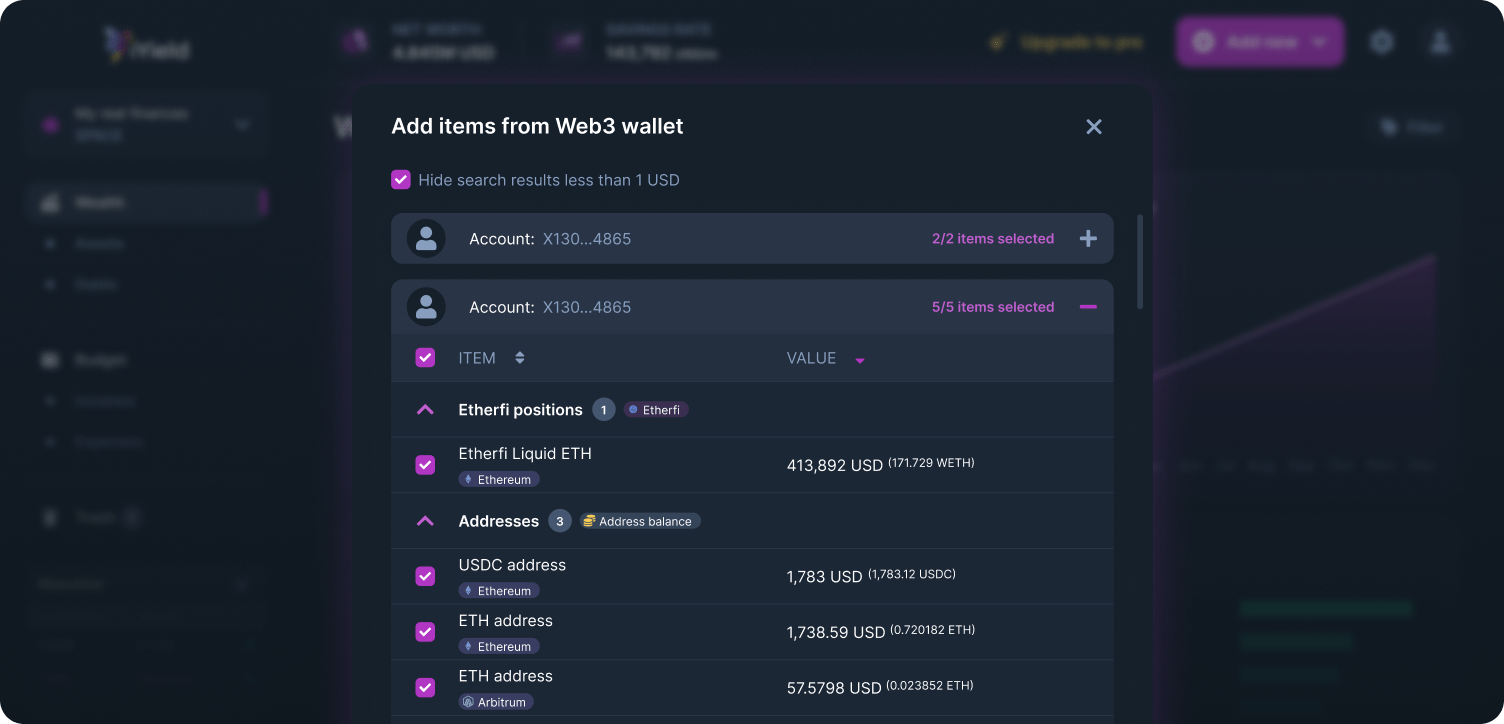Collapse the Etherfi positions group
Viewport: 1504px width, 724px height.
click(424, 409)
